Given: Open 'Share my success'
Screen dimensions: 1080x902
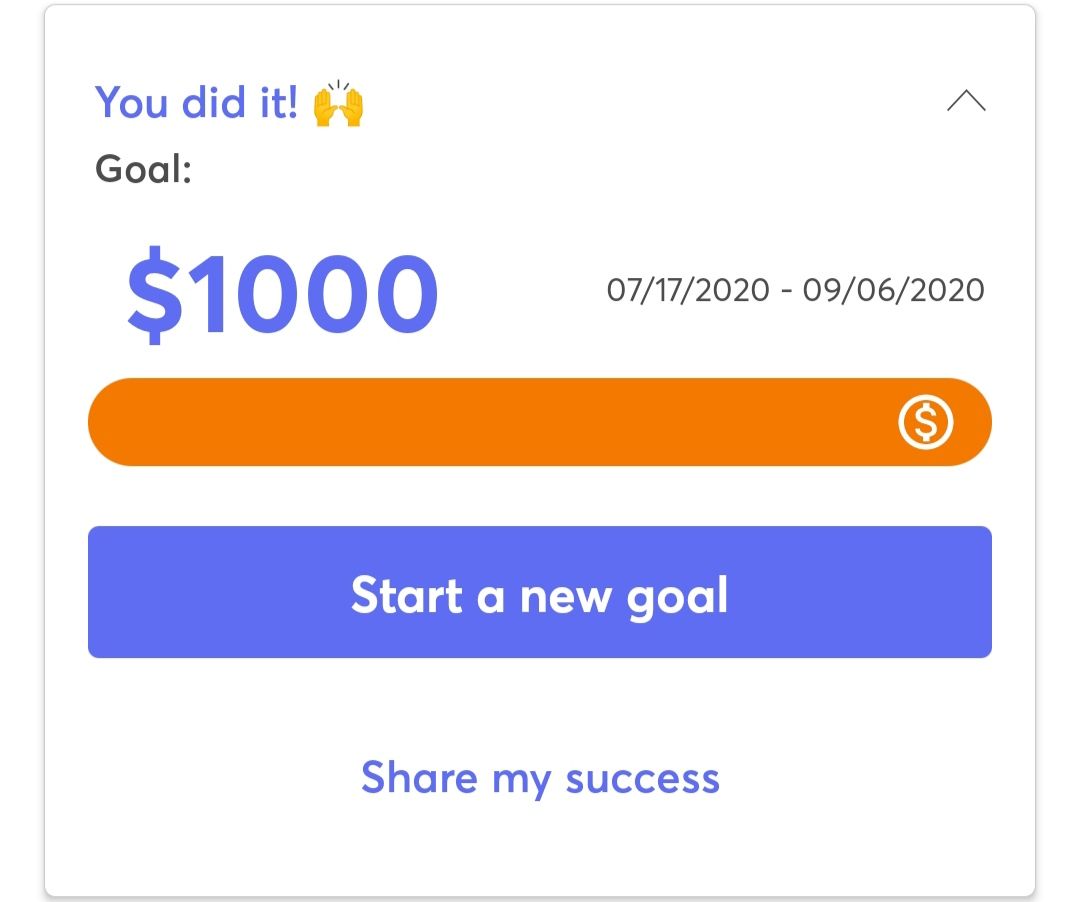Looking at the screenshot, I should [x=540, y=778].
